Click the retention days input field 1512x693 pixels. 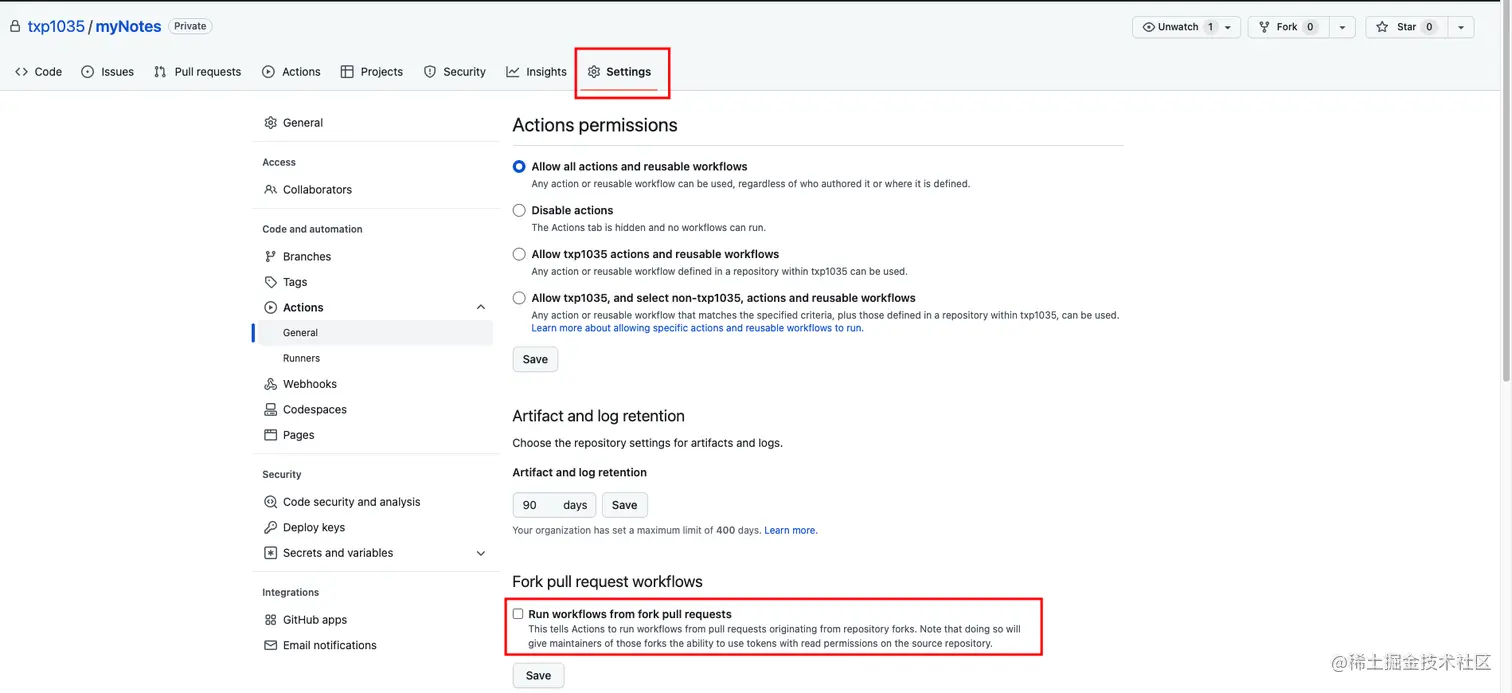554,505
